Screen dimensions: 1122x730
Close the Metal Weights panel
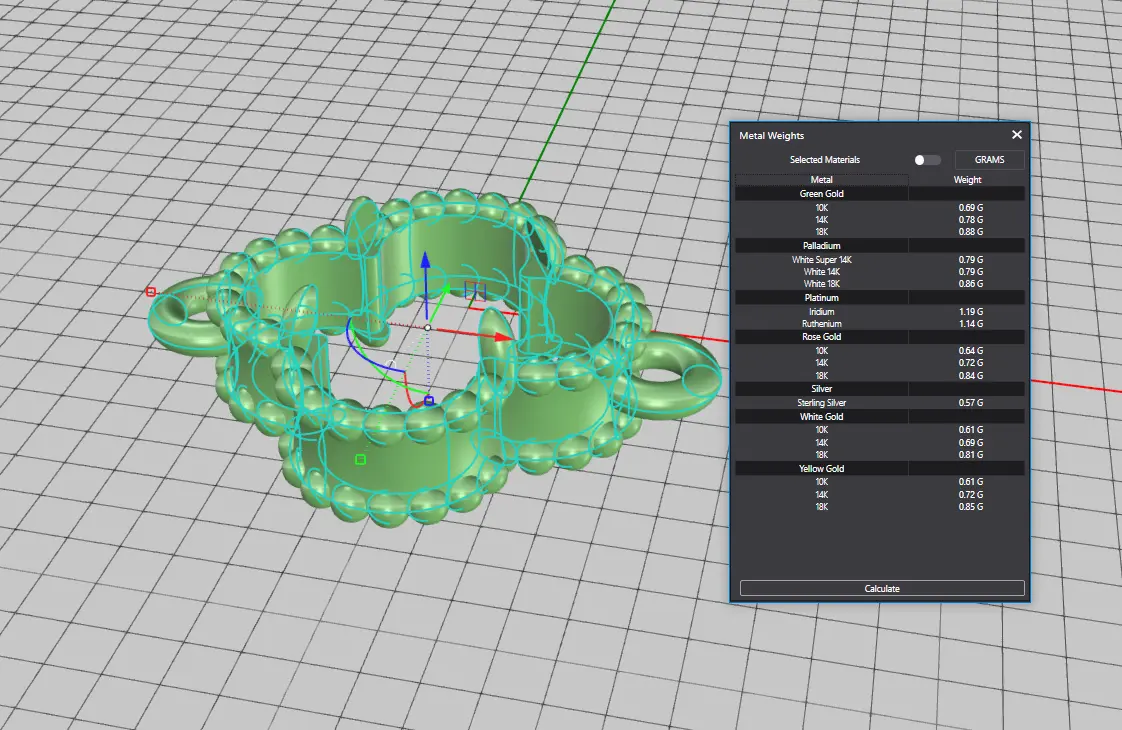point(1017,135)
